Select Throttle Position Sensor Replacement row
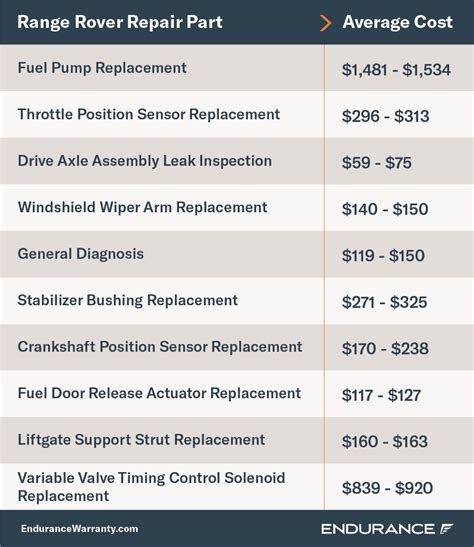474x547 pixels. [237, 114]
